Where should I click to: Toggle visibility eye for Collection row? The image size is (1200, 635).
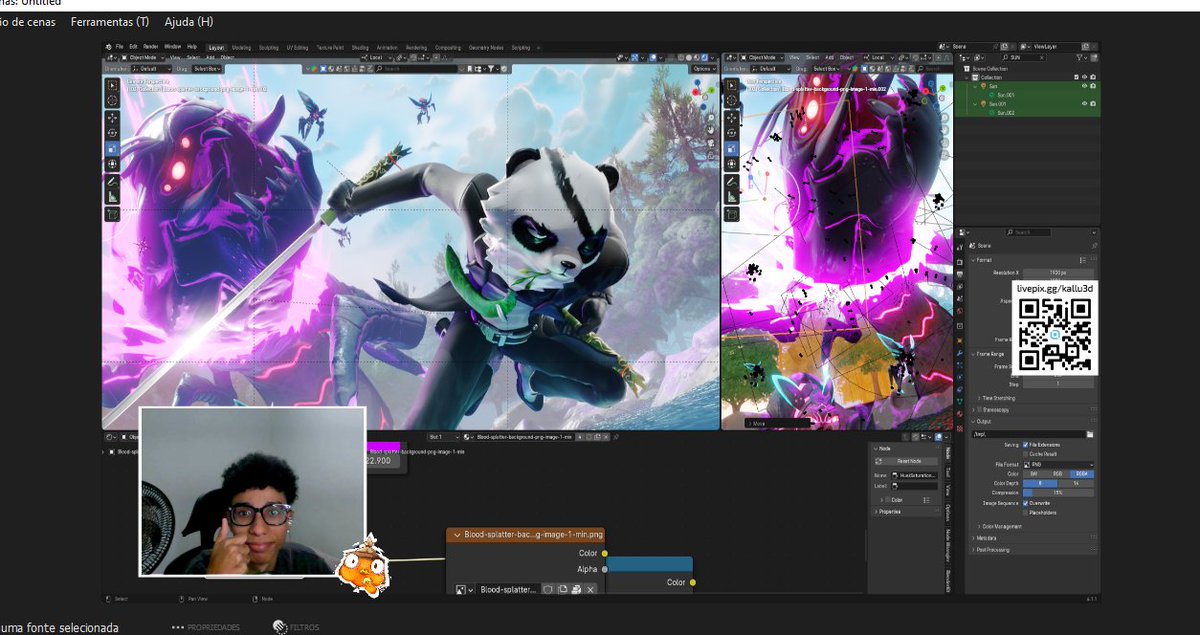coord(1084,77)
